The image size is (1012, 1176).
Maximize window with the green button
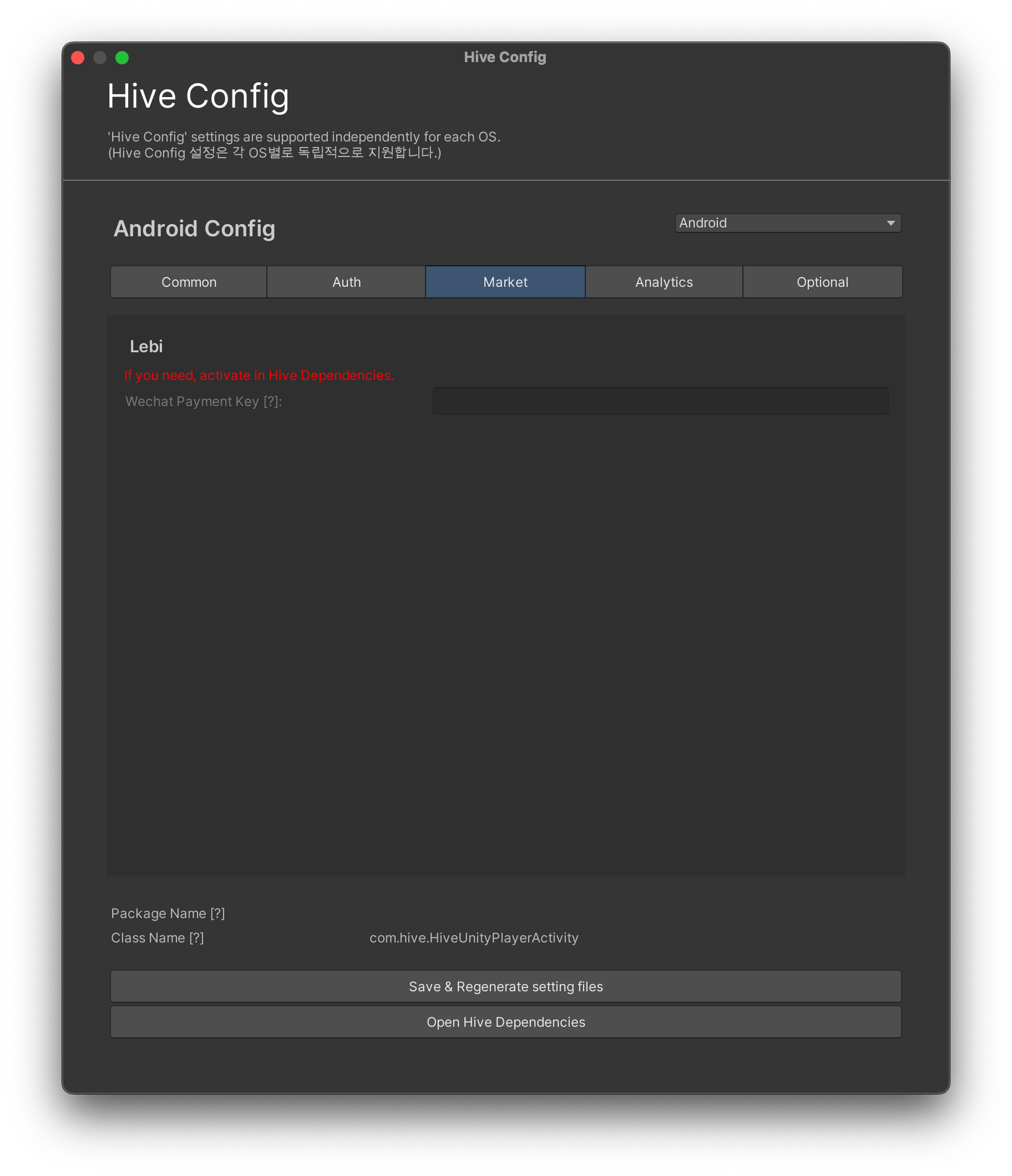point(122,58)
